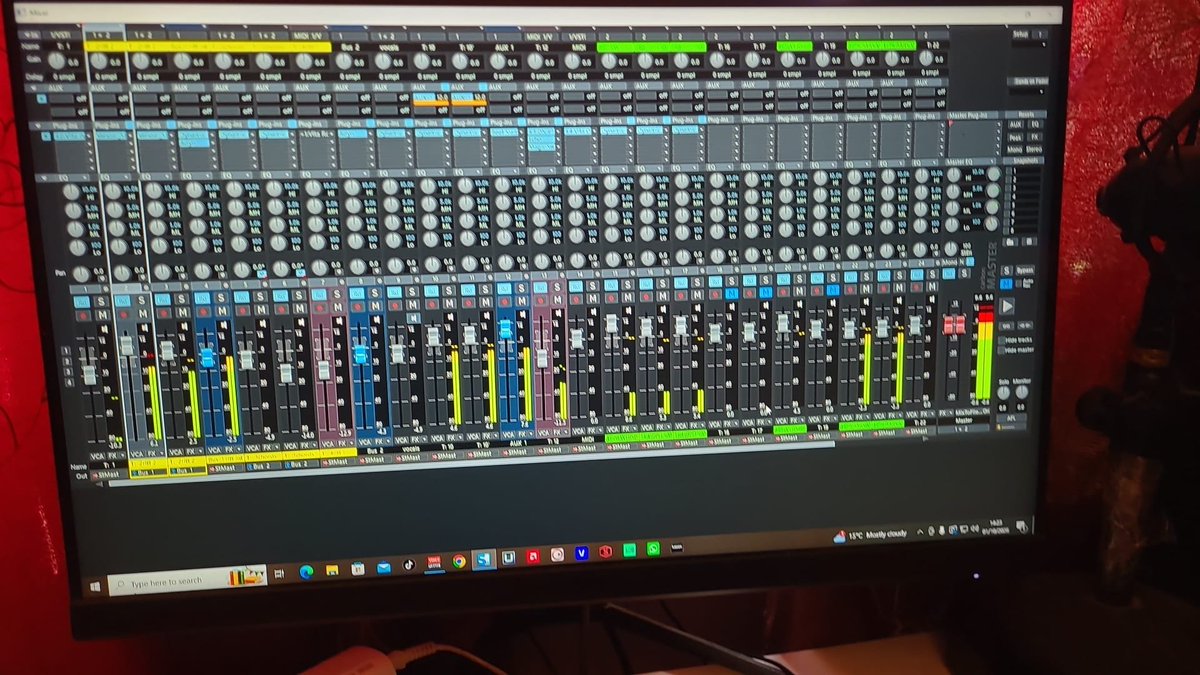
Task: Click the blue button atop Tr 1 fader strip
Action: pyautogui.click(x=82, y=302)
